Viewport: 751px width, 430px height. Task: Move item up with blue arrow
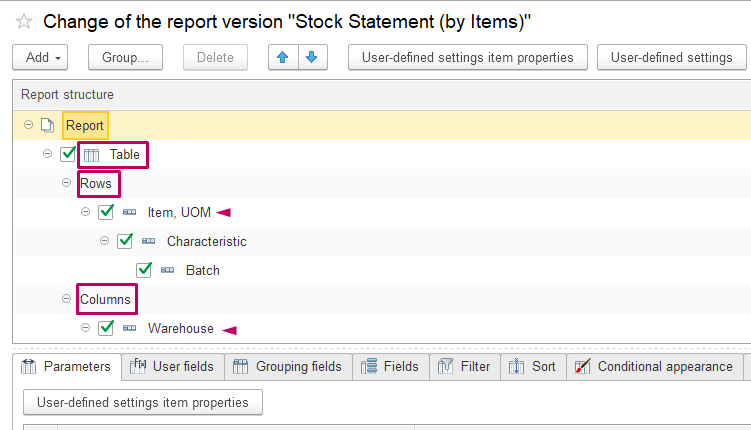283,57
